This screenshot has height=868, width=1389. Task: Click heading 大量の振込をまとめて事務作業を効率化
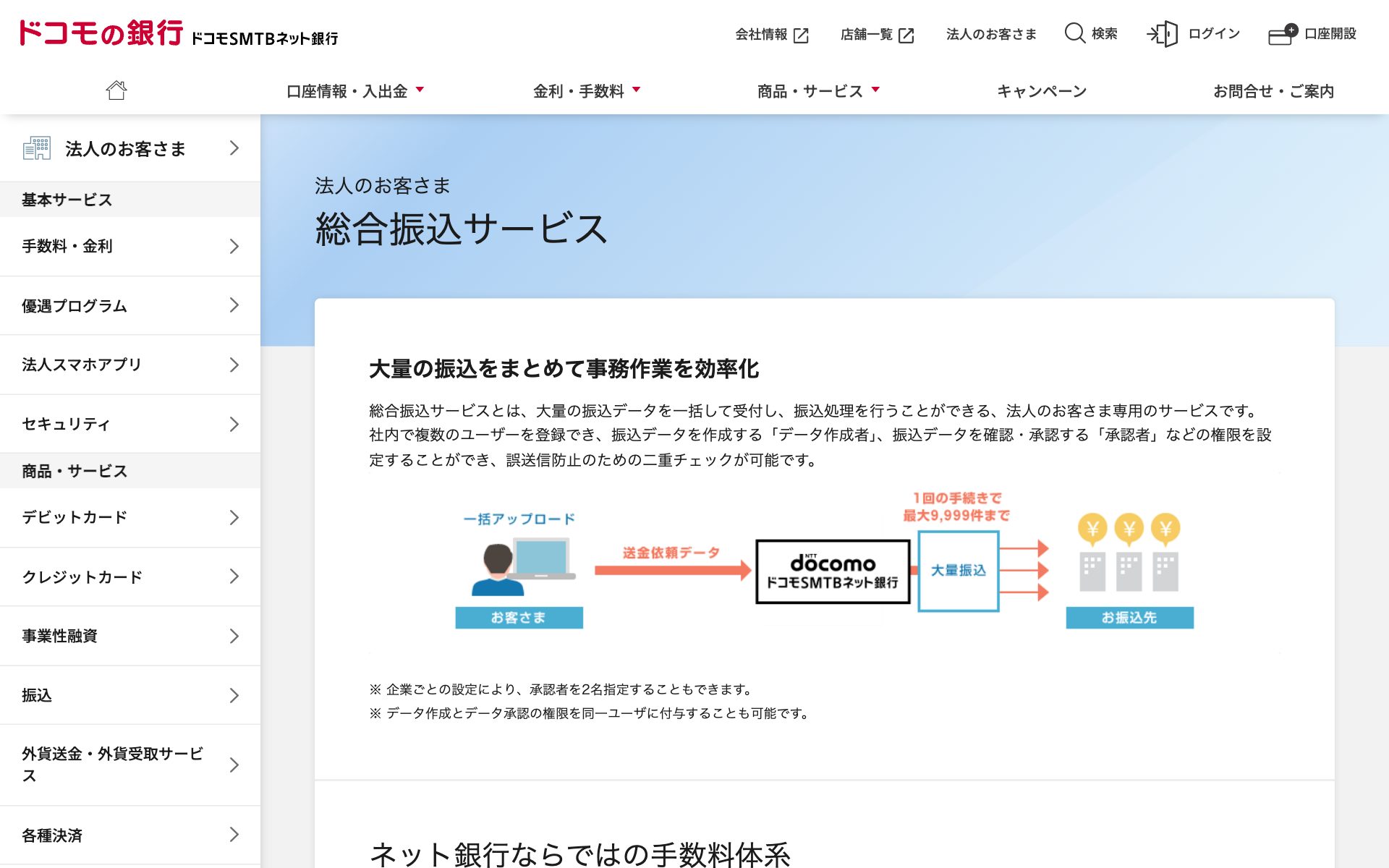tap(564, 369)
